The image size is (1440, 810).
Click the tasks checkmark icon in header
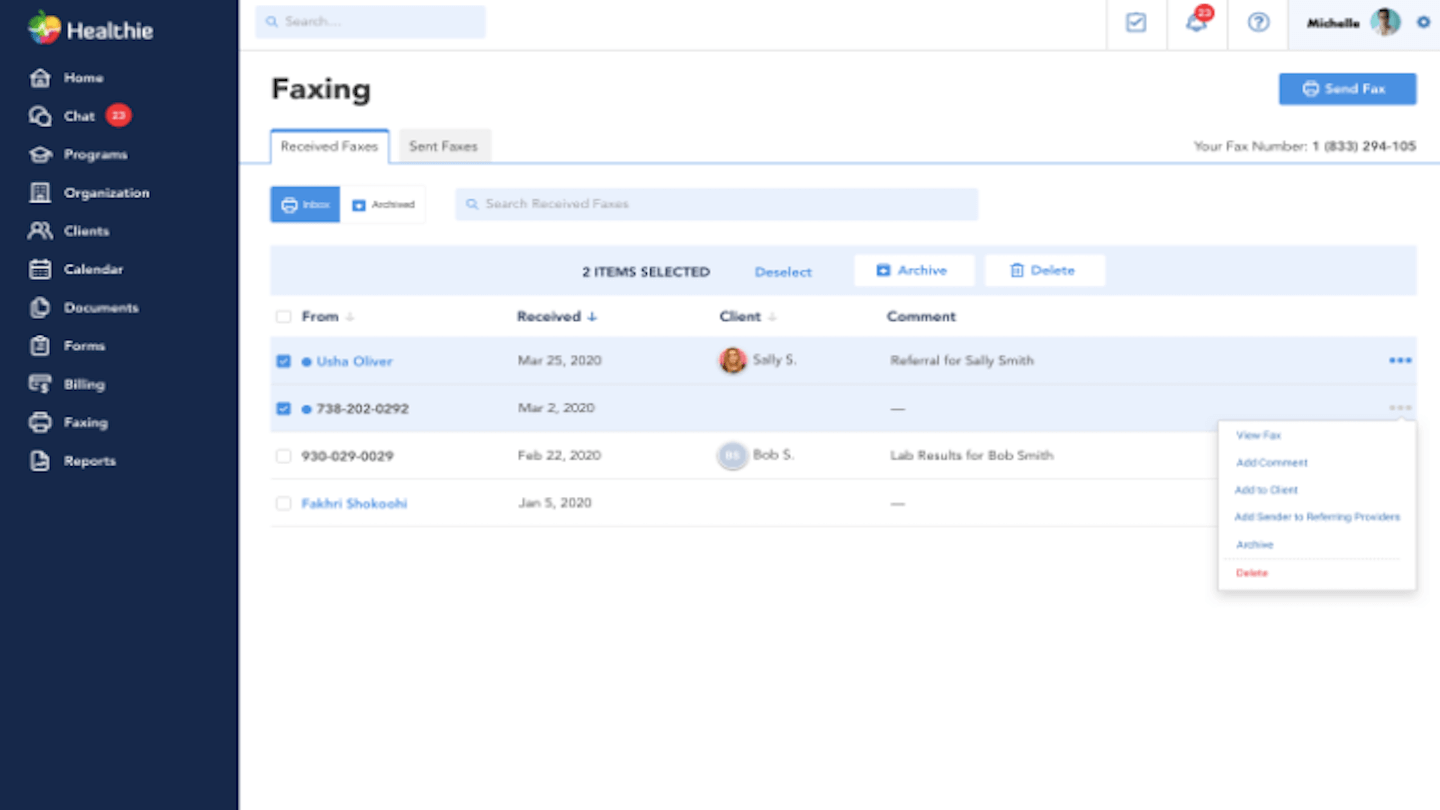[x=1136, y=23]
